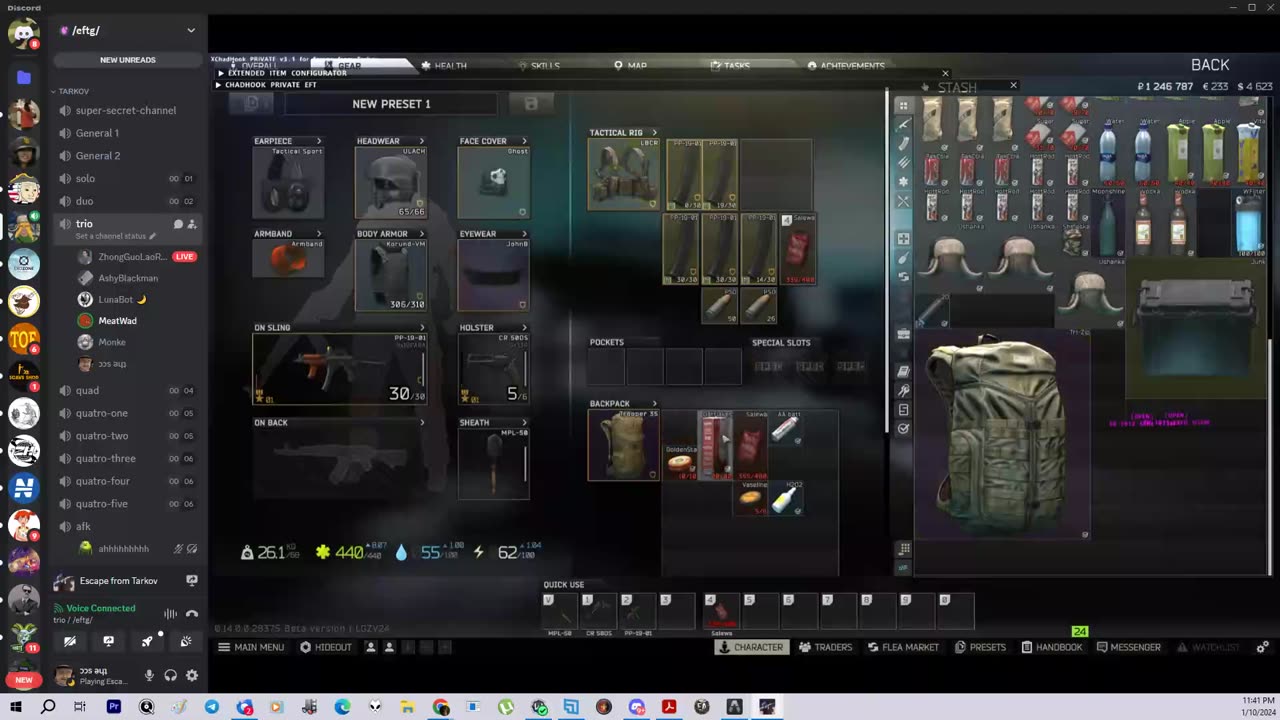1280x720 pixels.
Task: Click the preset panel vertical scrollbar
Action: (887, 260)
